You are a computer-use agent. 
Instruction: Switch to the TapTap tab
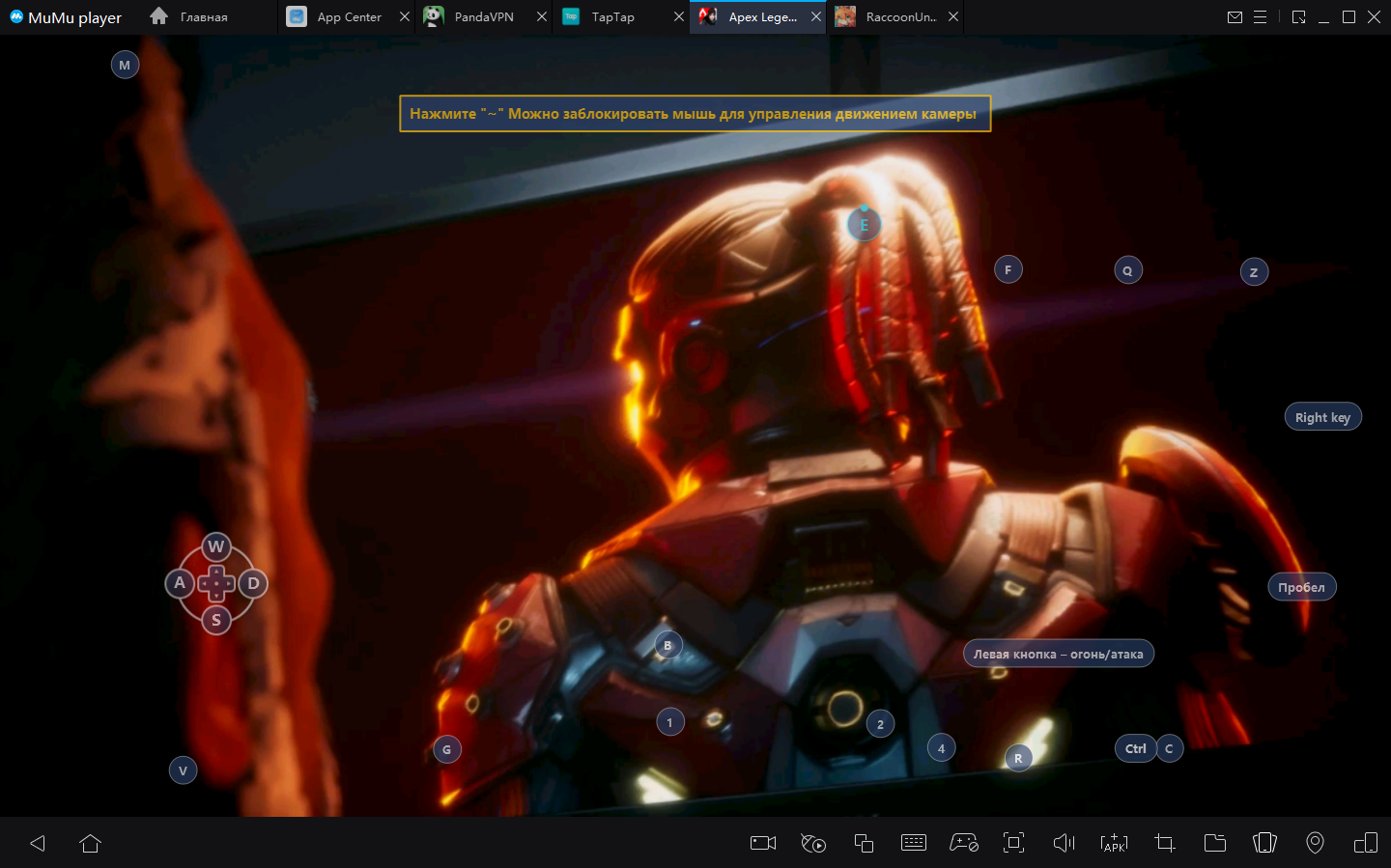click(x=612, y=17)
